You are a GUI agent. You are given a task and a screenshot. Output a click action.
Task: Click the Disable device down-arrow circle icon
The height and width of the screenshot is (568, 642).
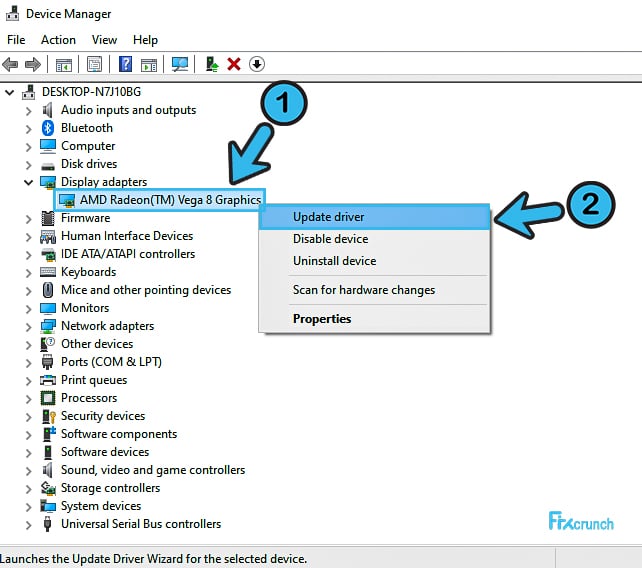pyautogui.click(x=257, y=64)
